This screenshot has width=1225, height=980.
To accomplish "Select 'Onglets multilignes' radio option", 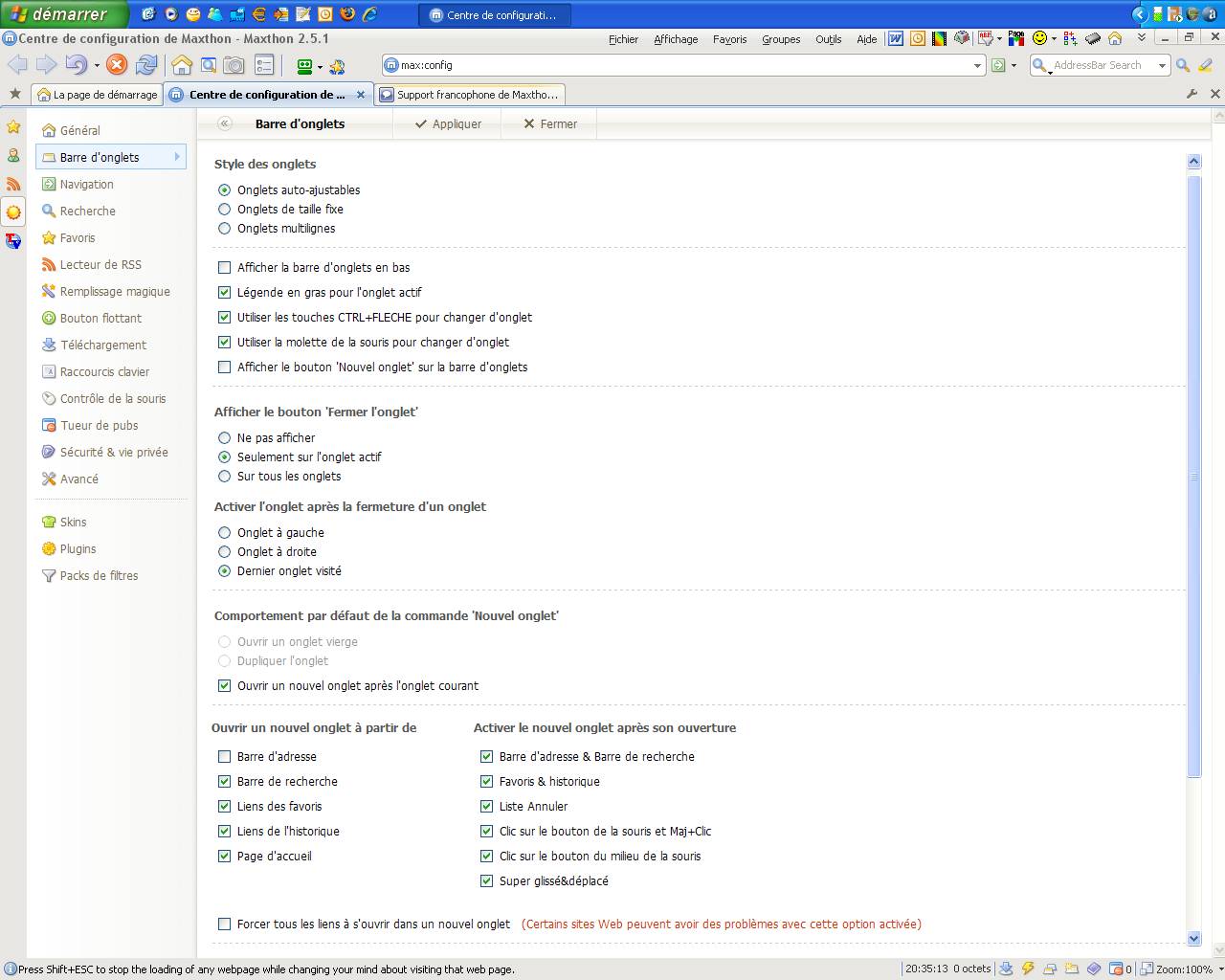I will (x=224, y=228).
